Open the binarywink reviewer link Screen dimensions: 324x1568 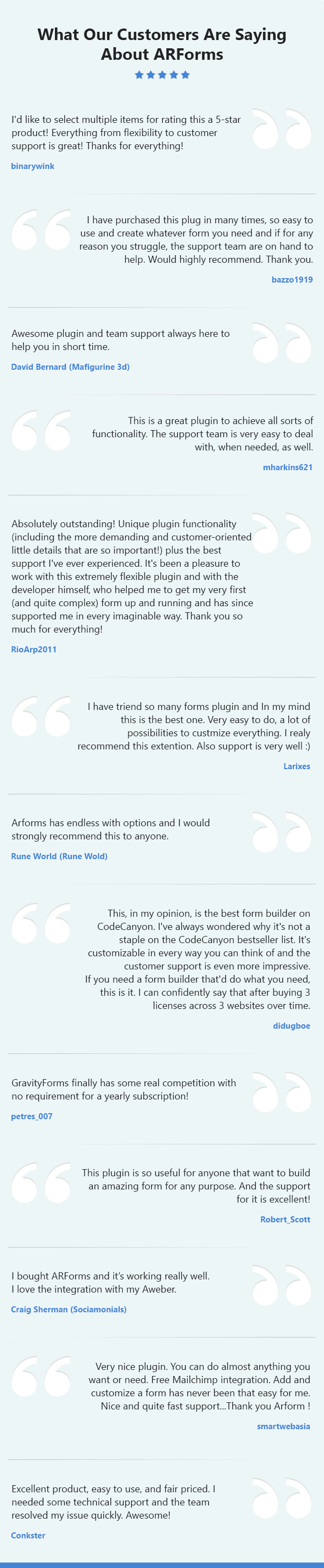(x=33, y=166)
